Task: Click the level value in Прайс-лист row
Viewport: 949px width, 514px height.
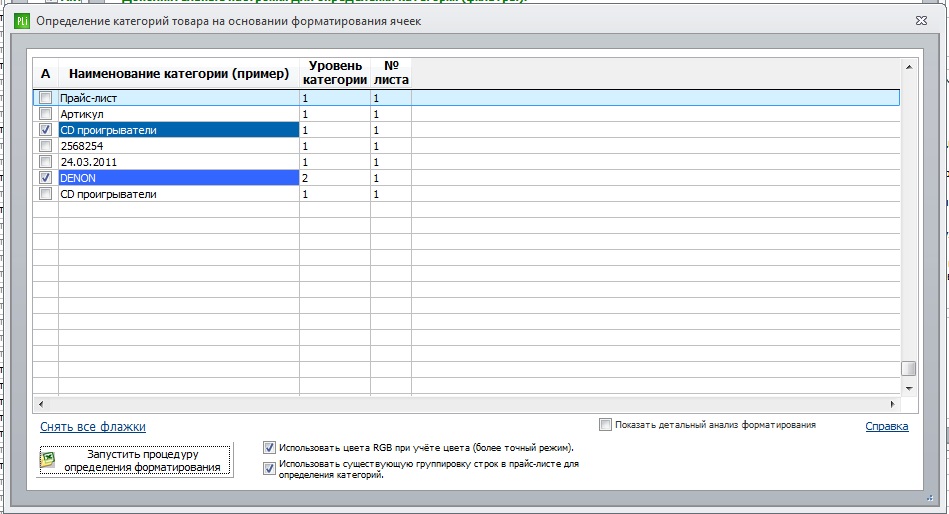Action: click(x=335, y=98)
